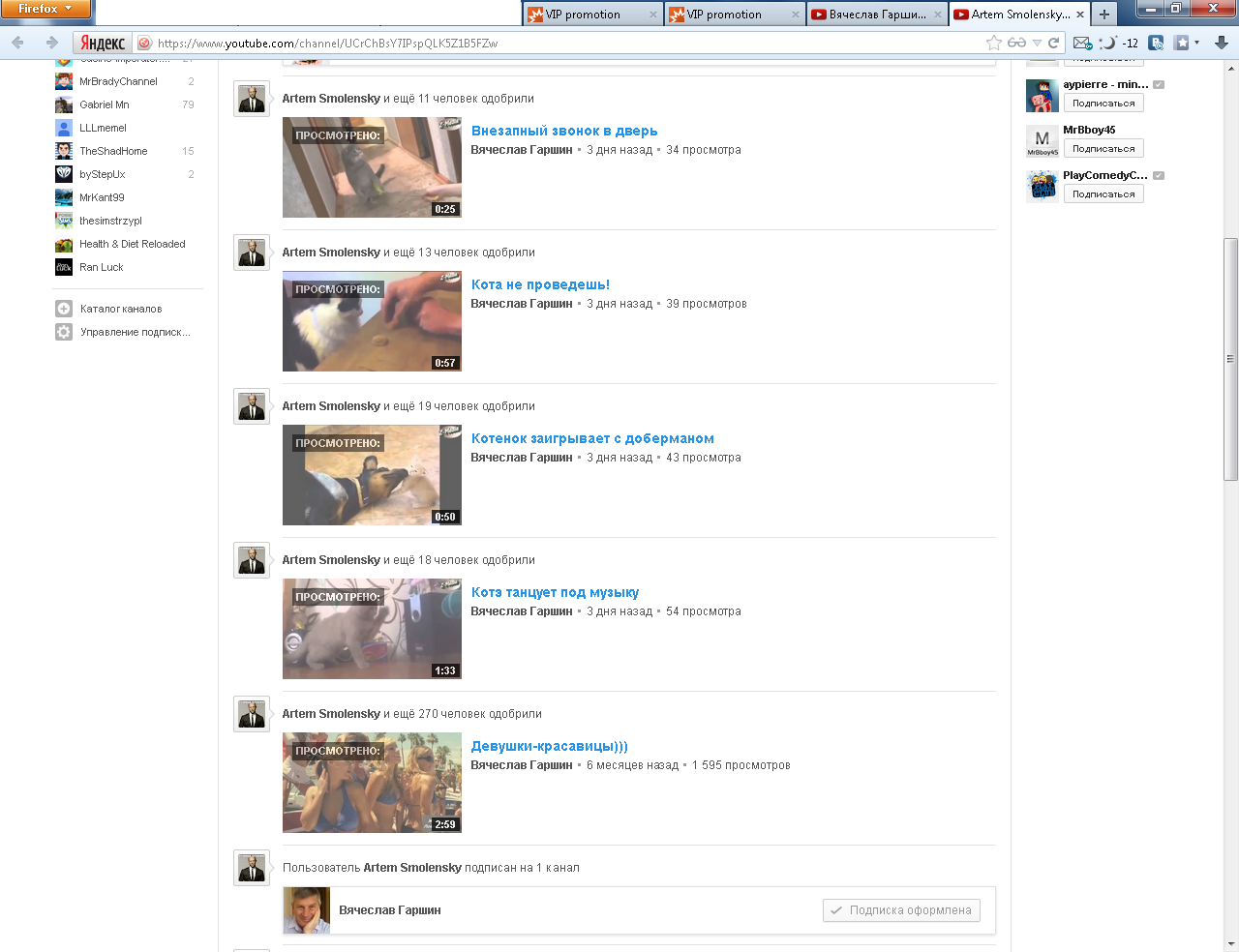This screenshot has height=952, width=1239.
Task: Open video title Кота не проведешь!
Action: (540, 284)
